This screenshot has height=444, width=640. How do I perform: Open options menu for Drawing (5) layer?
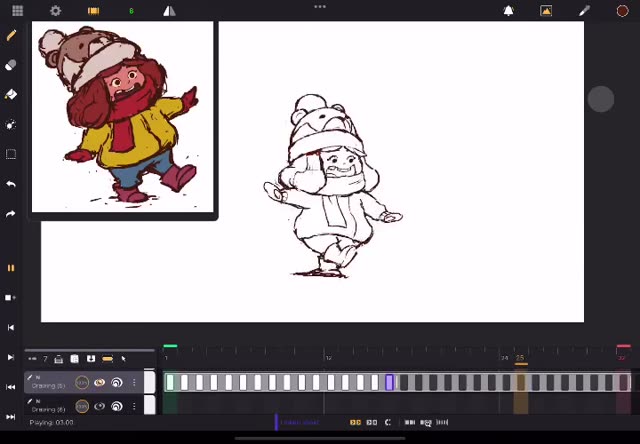(x=134, y=382)
